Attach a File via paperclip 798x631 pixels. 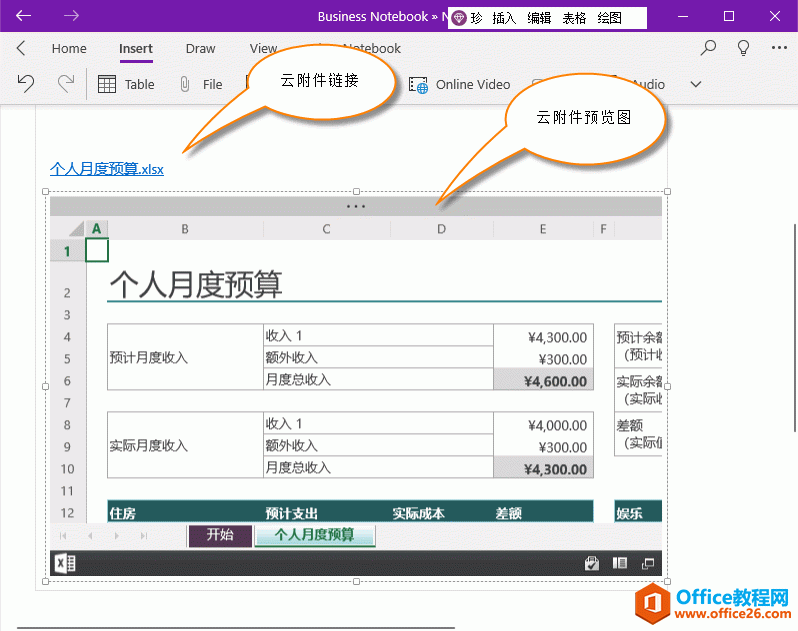[x=201, y=84]
